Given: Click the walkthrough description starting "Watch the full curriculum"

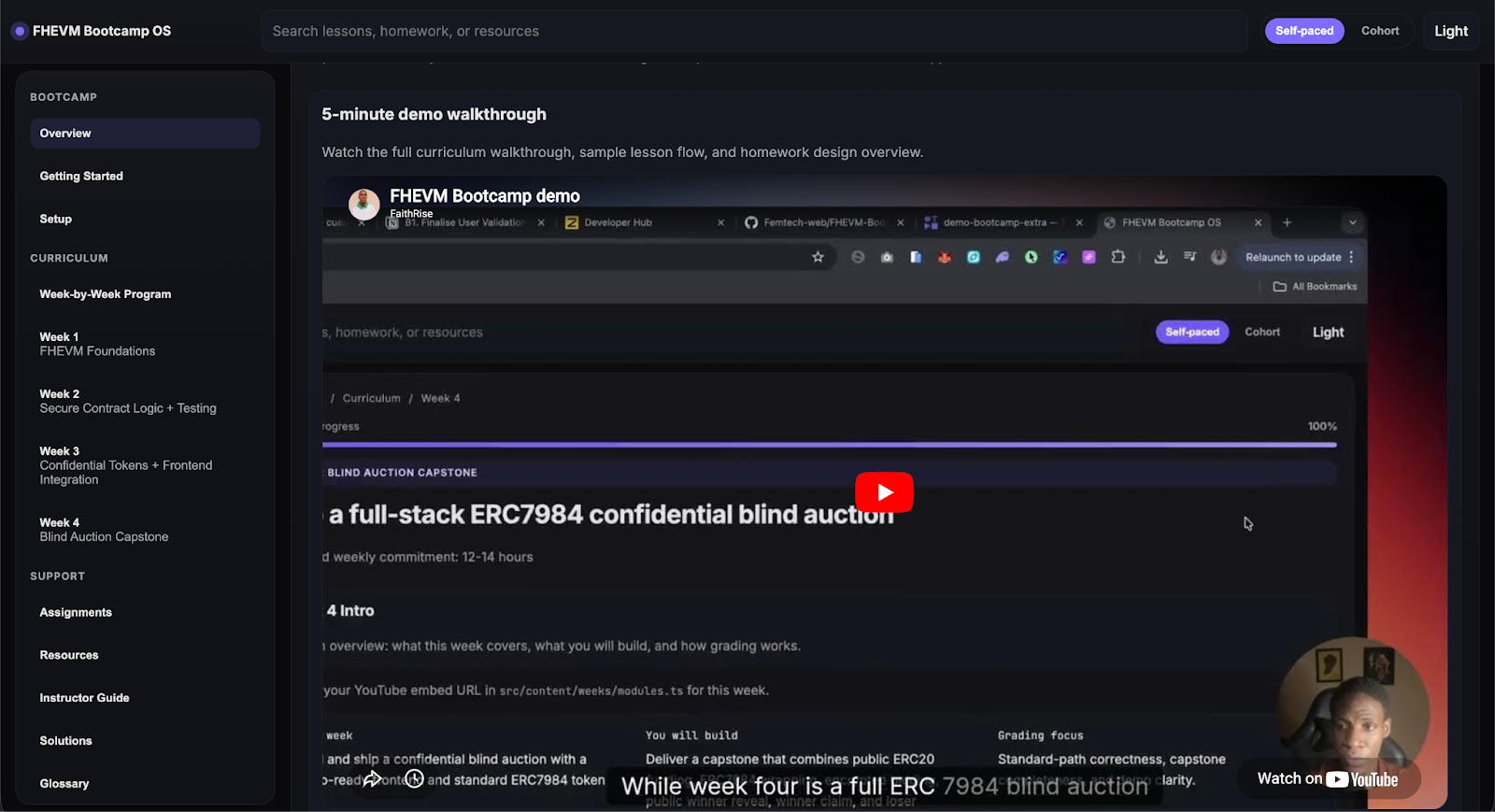Looking at the screenshot, I should [622, 152].
